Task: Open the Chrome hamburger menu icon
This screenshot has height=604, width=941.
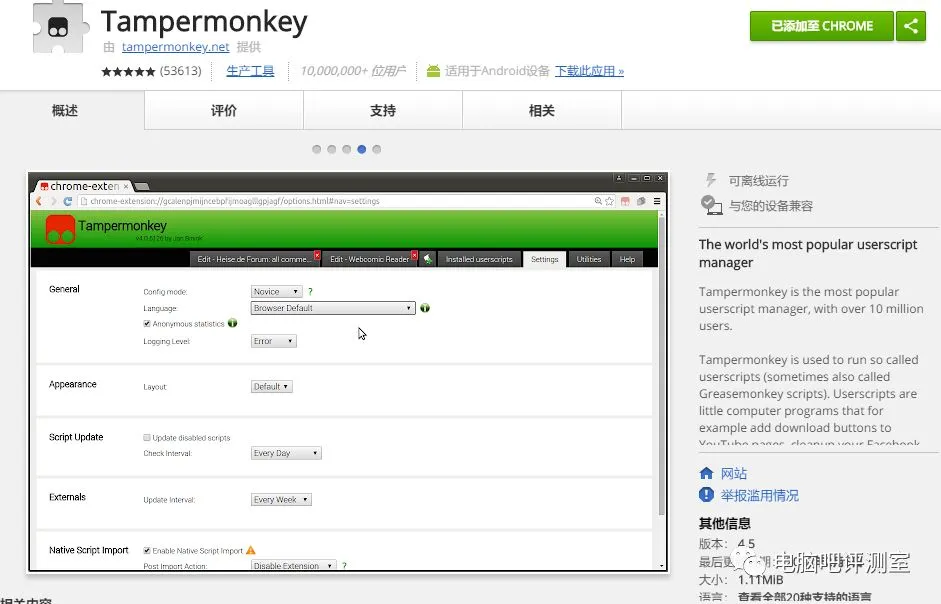Action: tap(657, 201)
